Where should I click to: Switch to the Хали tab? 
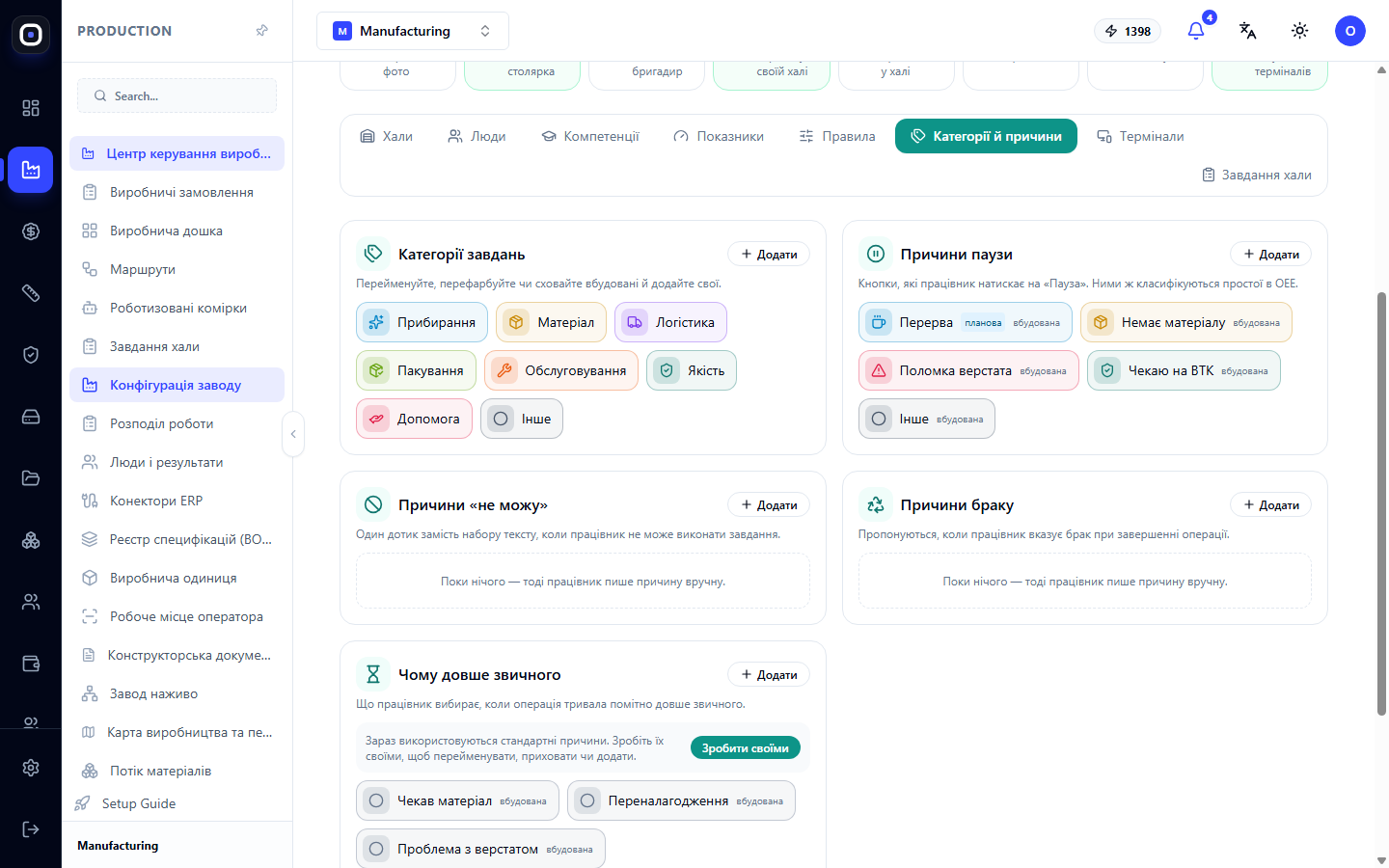(386, 136)
